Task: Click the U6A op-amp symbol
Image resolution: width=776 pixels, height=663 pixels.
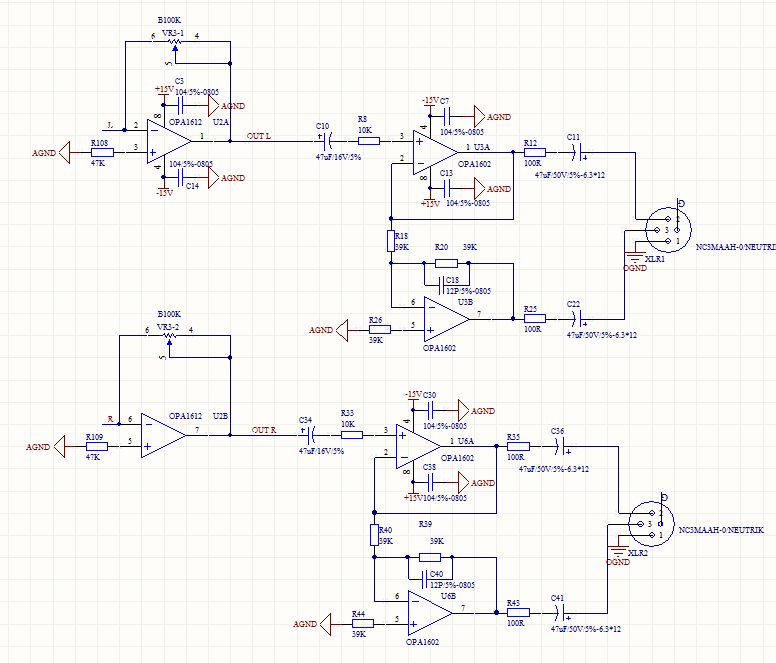Action: point(419,446)
